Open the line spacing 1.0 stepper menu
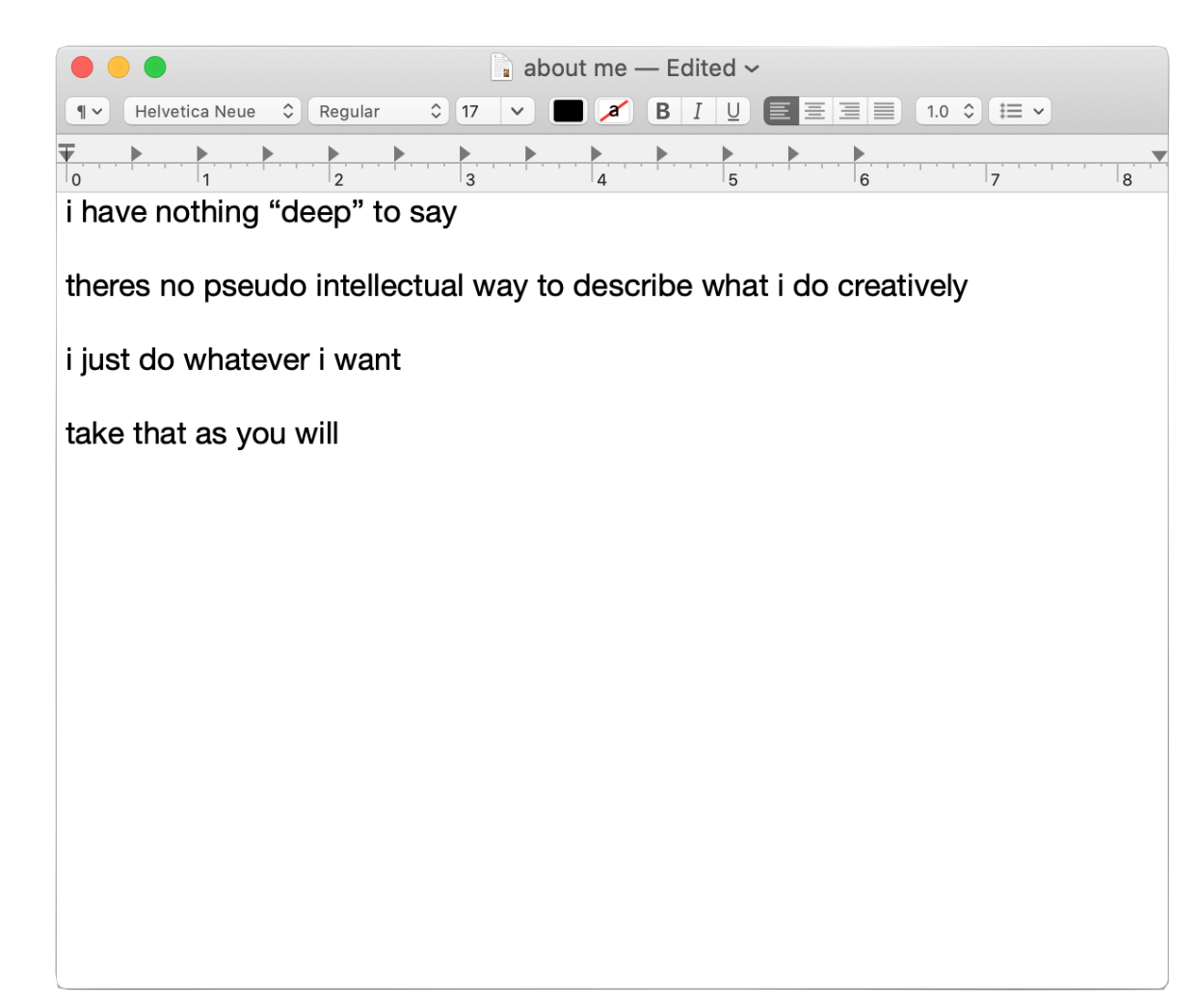 tap(947, 111)
